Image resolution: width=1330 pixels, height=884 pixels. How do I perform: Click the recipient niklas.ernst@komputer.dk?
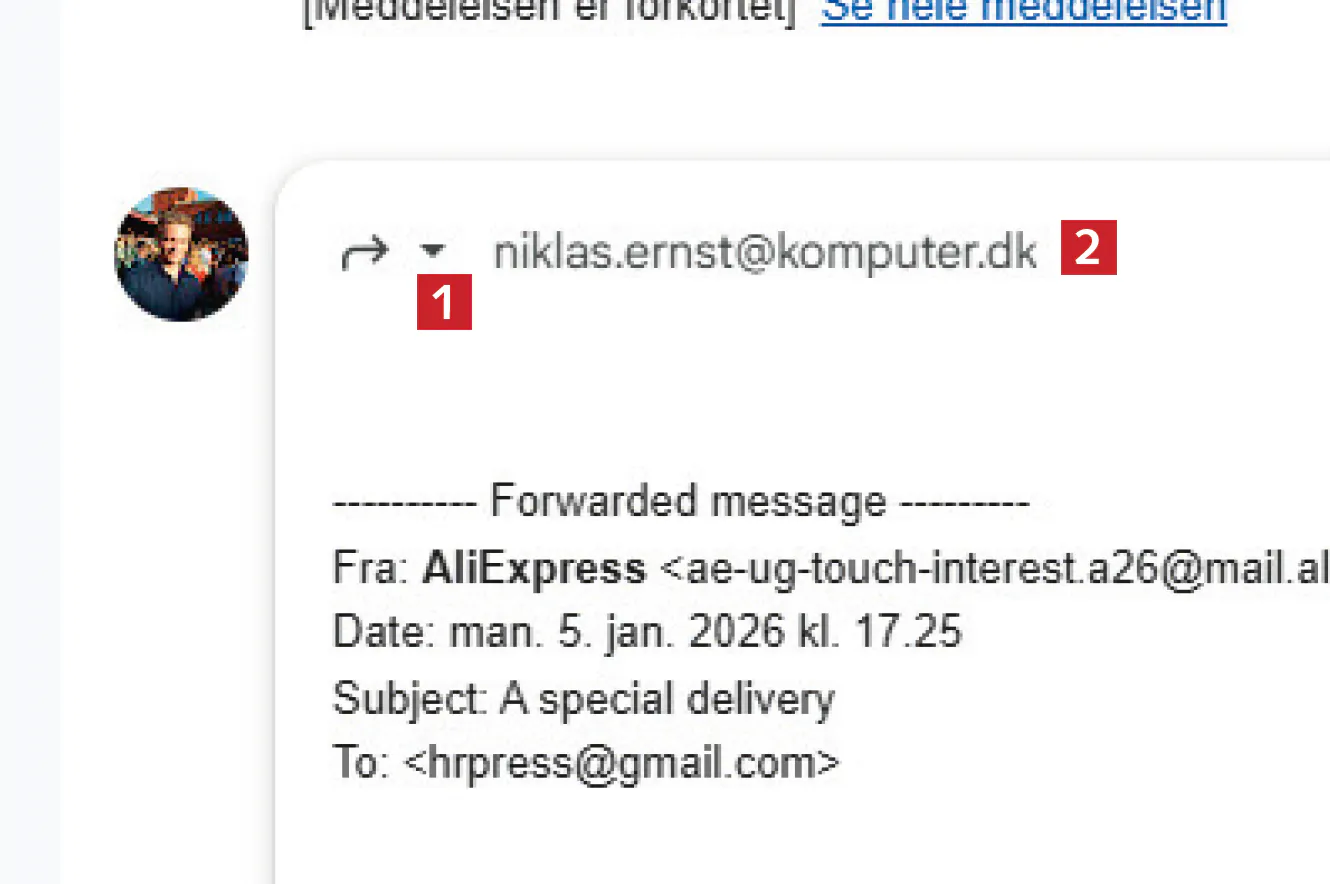coord(765,254)
